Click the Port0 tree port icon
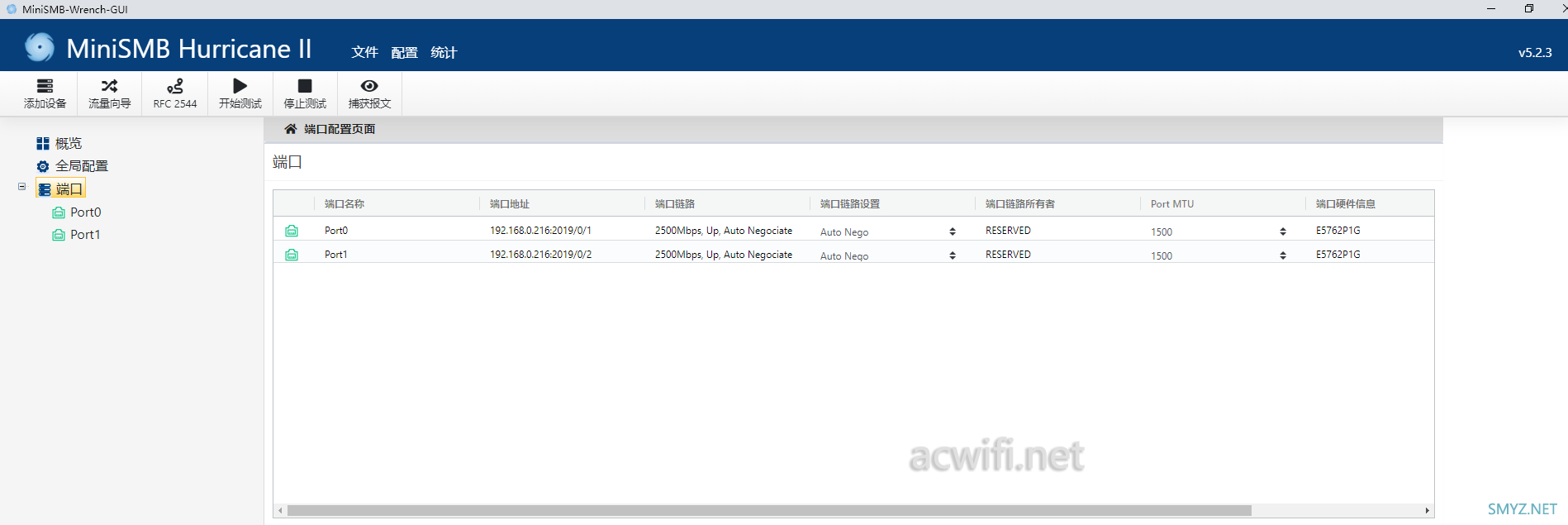1568x525 pixels. [x=59, y=212]
